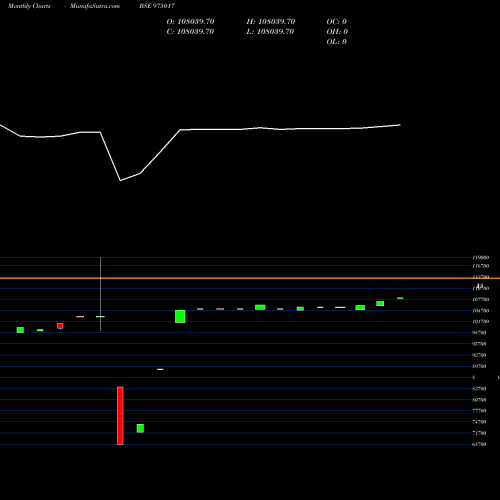500x500 pixels.
Task: Click the low value L: 108039.70
Action: [x=270, y=32]
